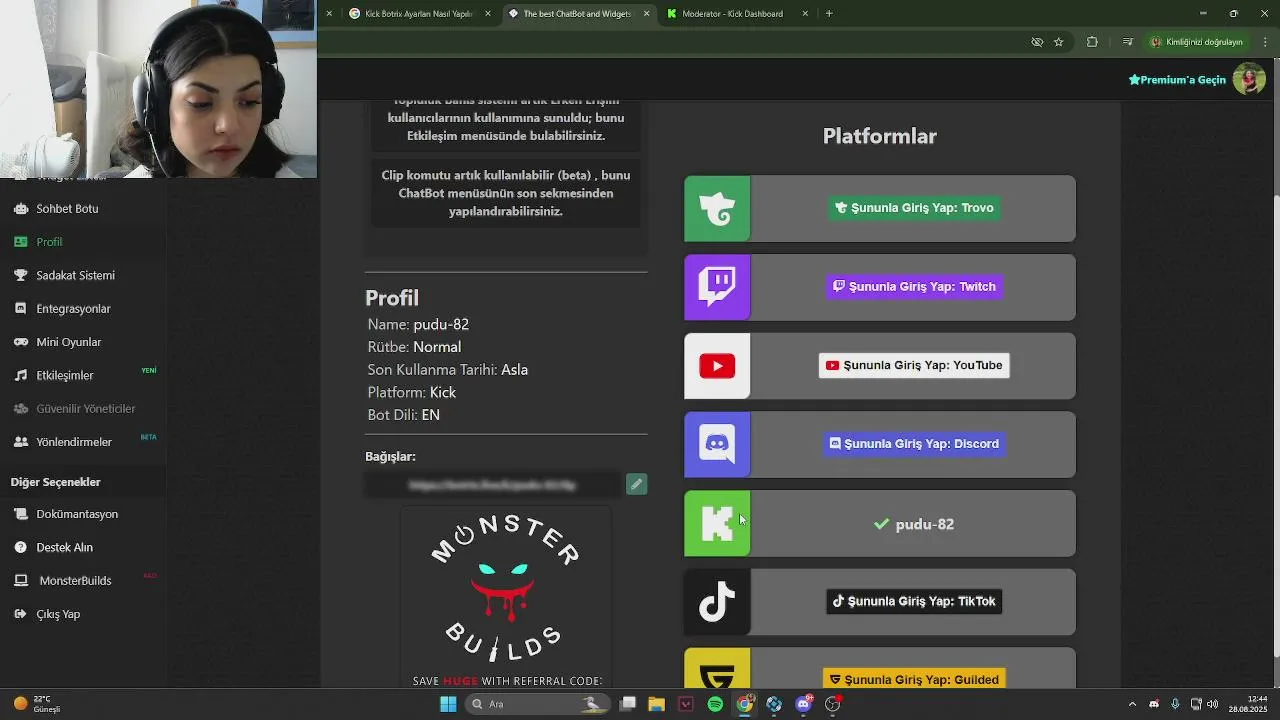Open Entegrasyonlar sidebar entry
The height and width of the screenshot is (720, 1280).
coord(73,309)
